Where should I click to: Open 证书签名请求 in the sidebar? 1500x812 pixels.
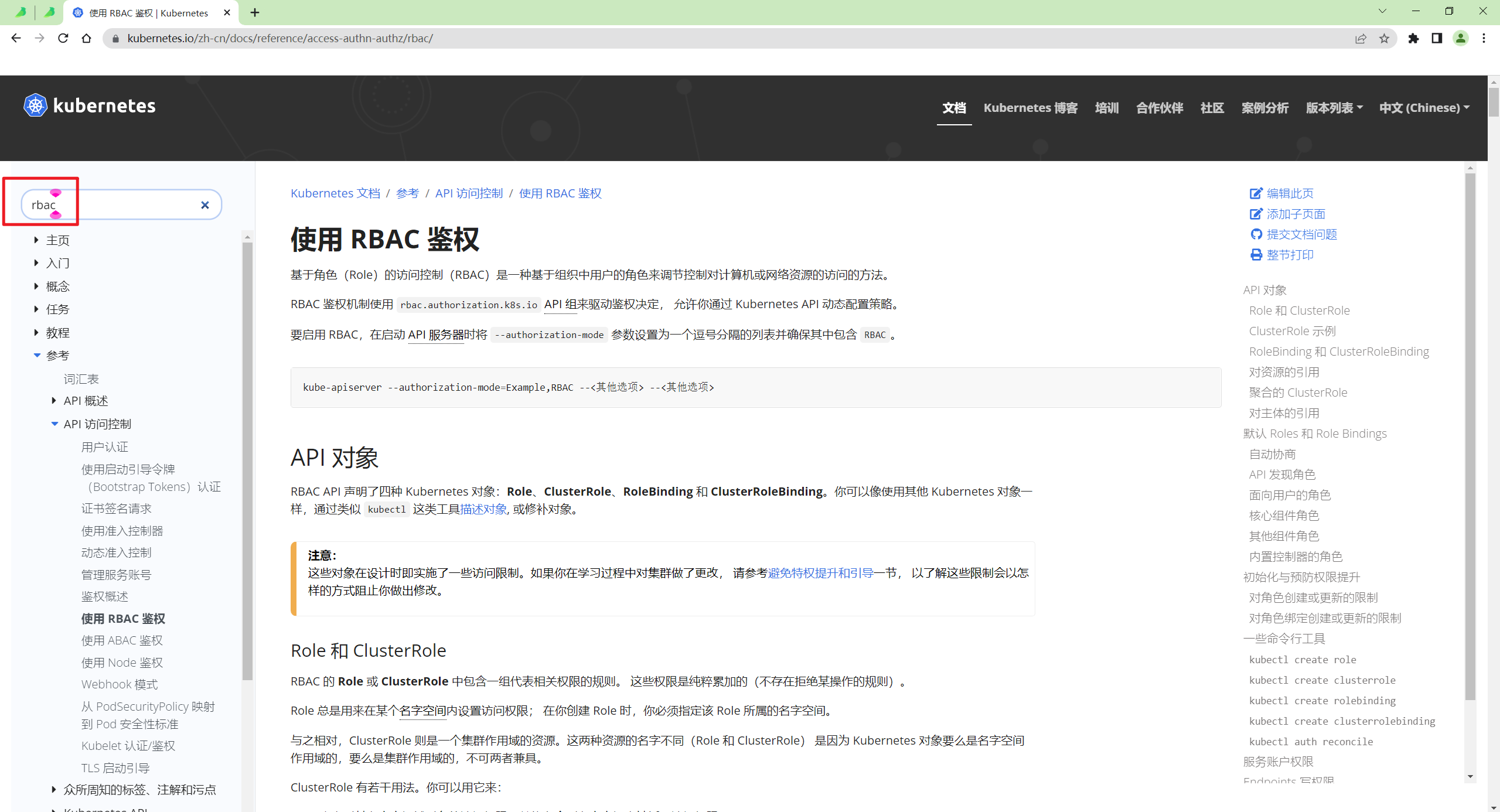[117, 509]
